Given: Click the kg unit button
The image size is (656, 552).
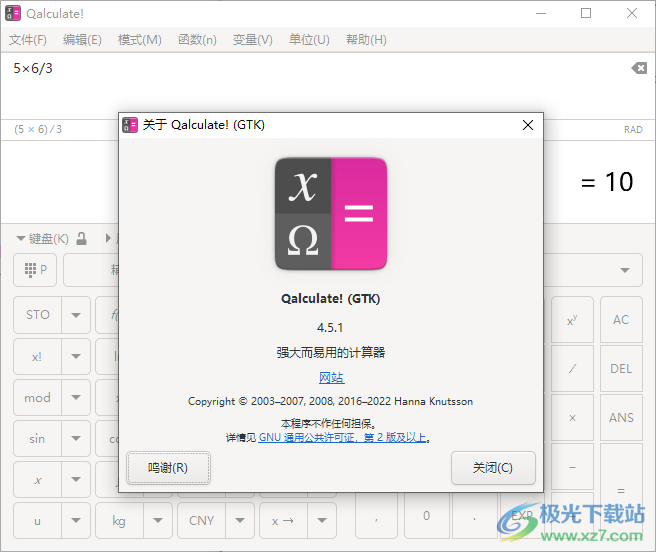Looking at the screenshot, I should (x=119, y=521).
